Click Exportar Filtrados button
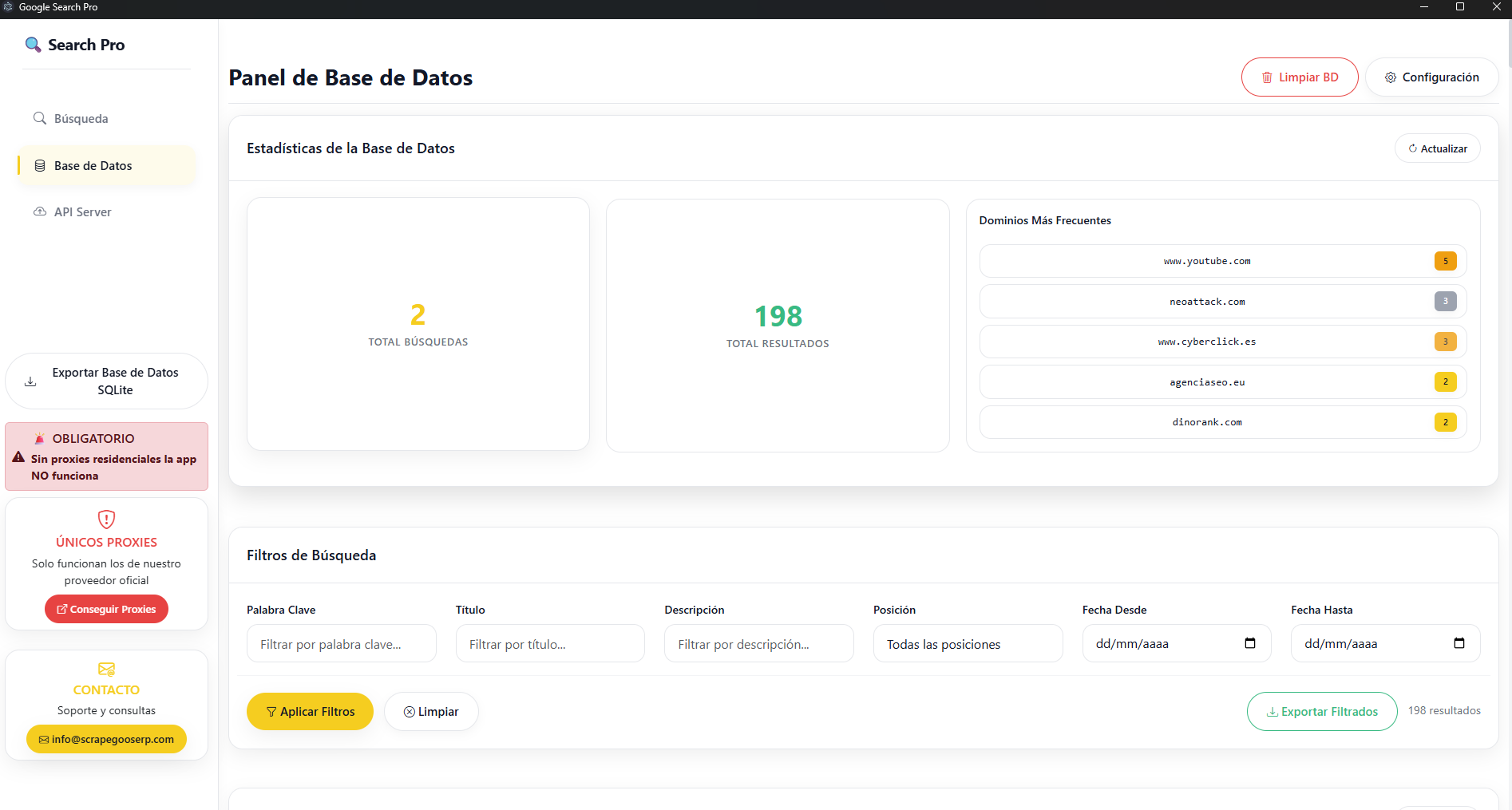1512x810 pixels. [1322, 712]
